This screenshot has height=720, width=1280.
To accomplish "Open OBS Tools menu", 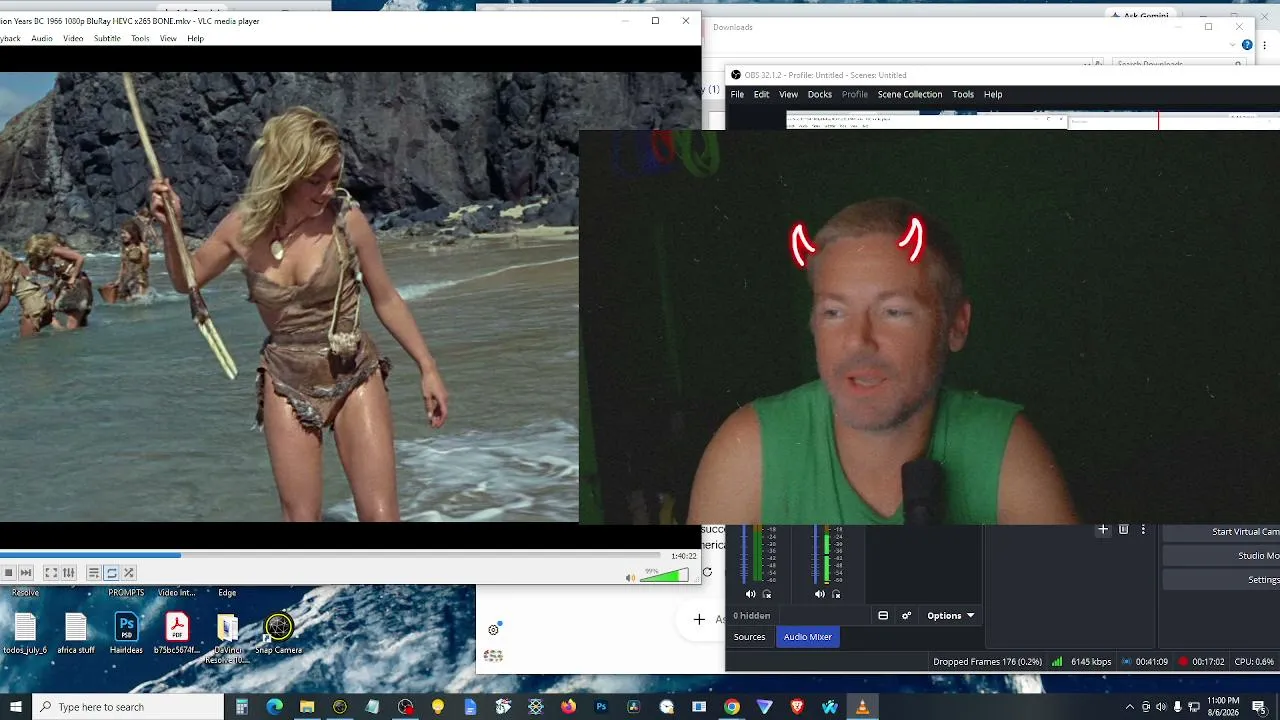I will (963, 94).
